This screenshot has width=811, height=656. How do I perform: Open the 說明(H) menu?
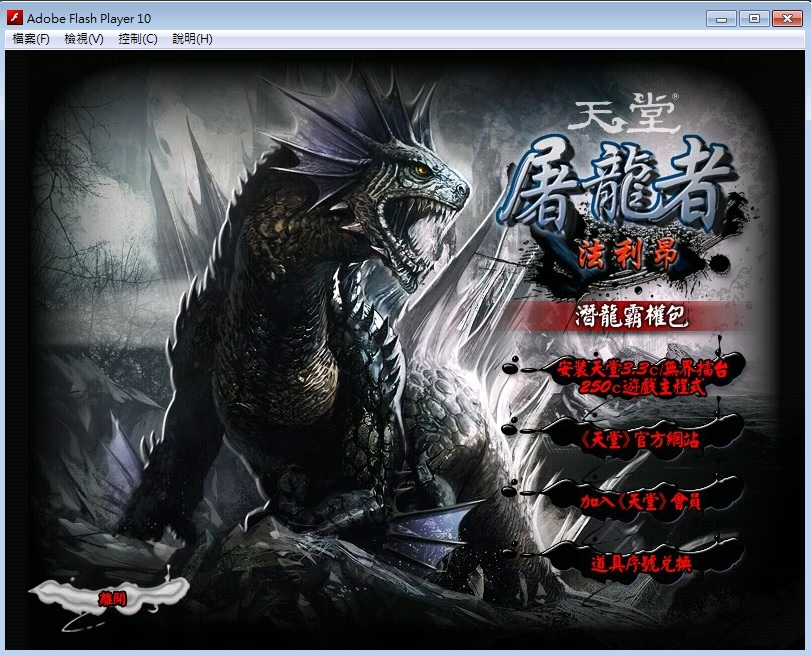(x=192, y=39)
